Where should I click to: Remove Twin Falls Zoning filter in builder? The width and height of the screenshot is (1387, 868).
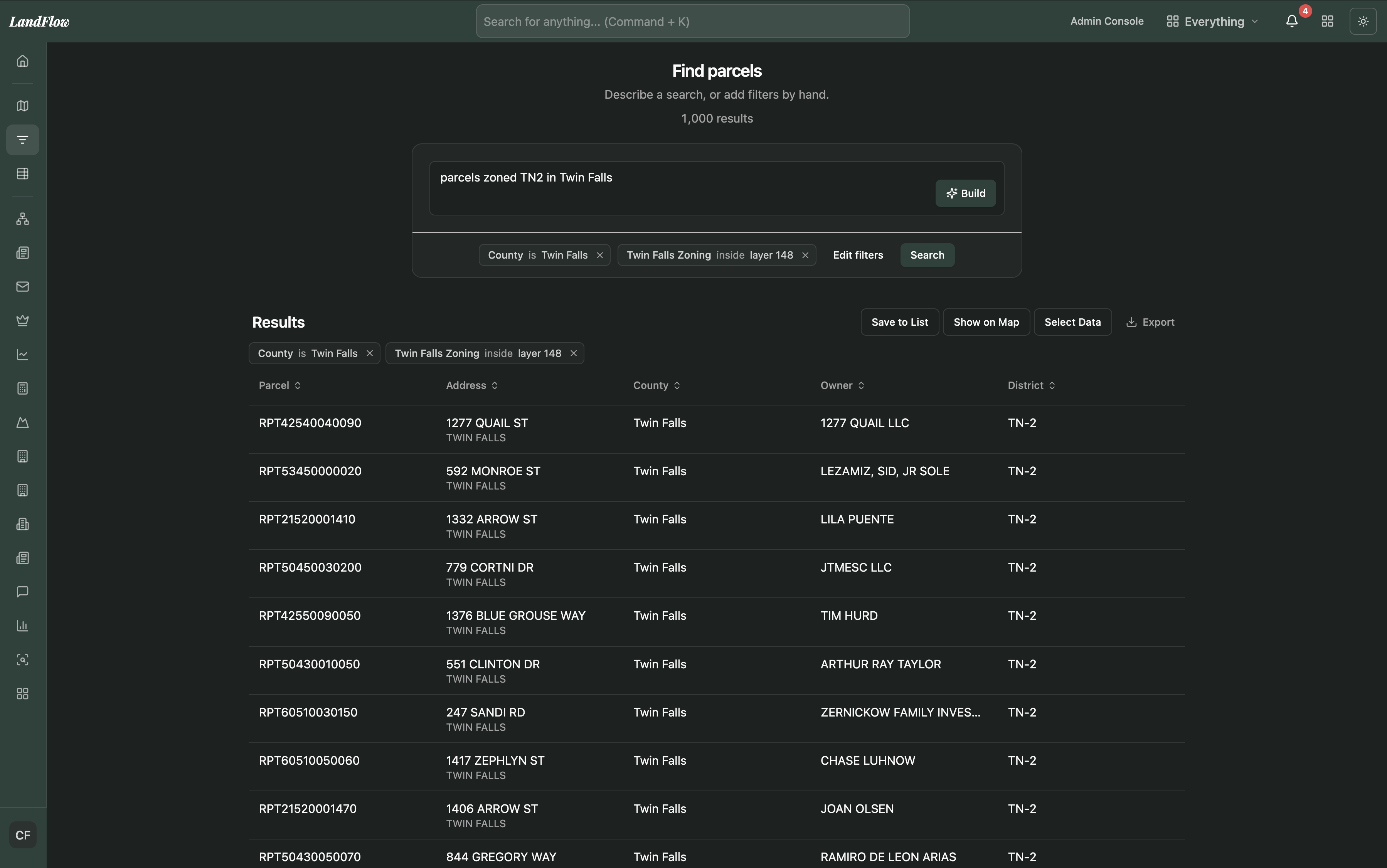pyautogui.click(x=805, y=255)
